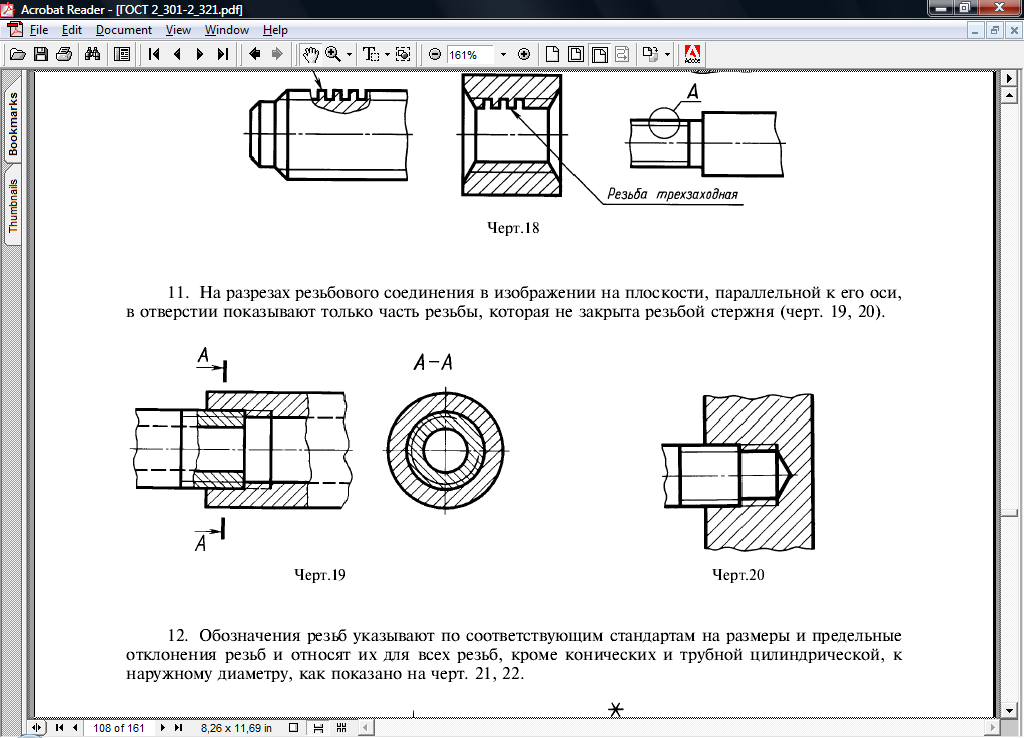
Task: Select the Hand tool
Action: pyautogui.click(x=310, y=54)
